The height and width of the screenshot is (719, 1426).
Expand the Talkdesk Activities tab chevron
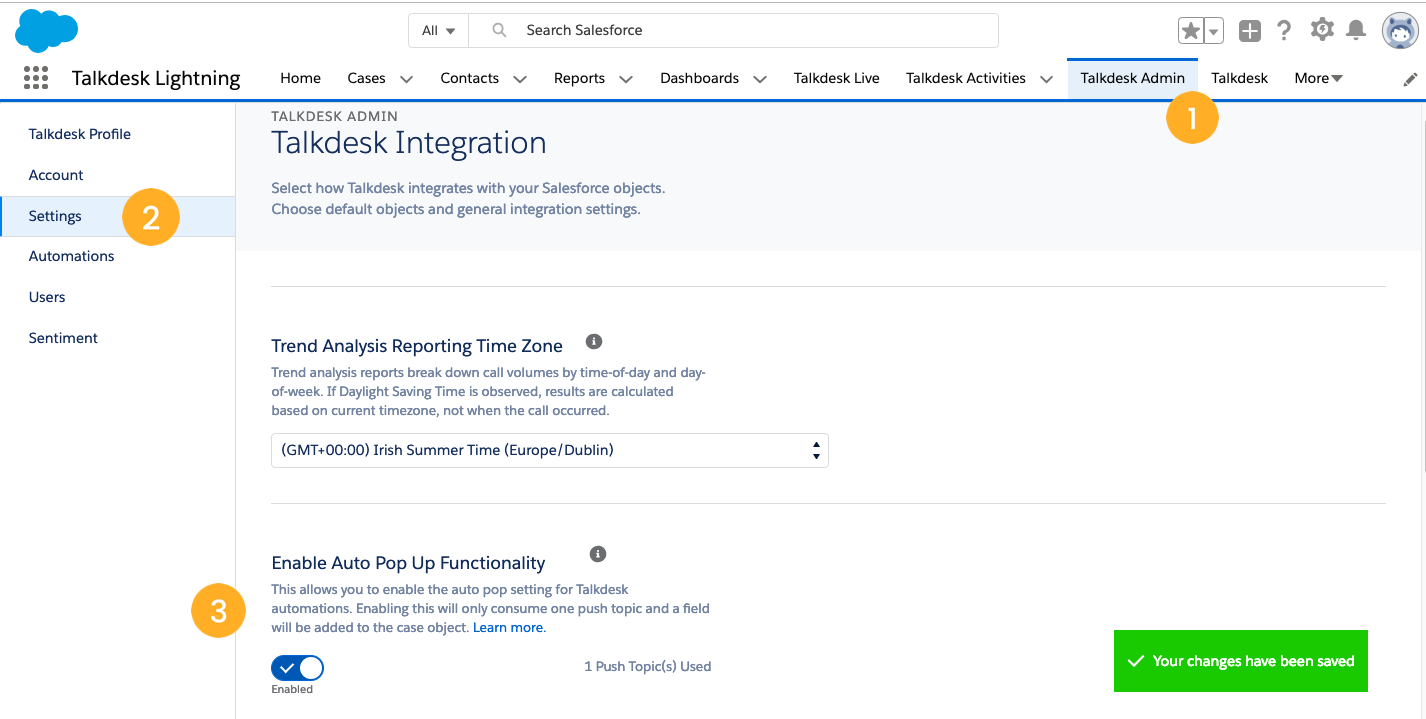1046,79
